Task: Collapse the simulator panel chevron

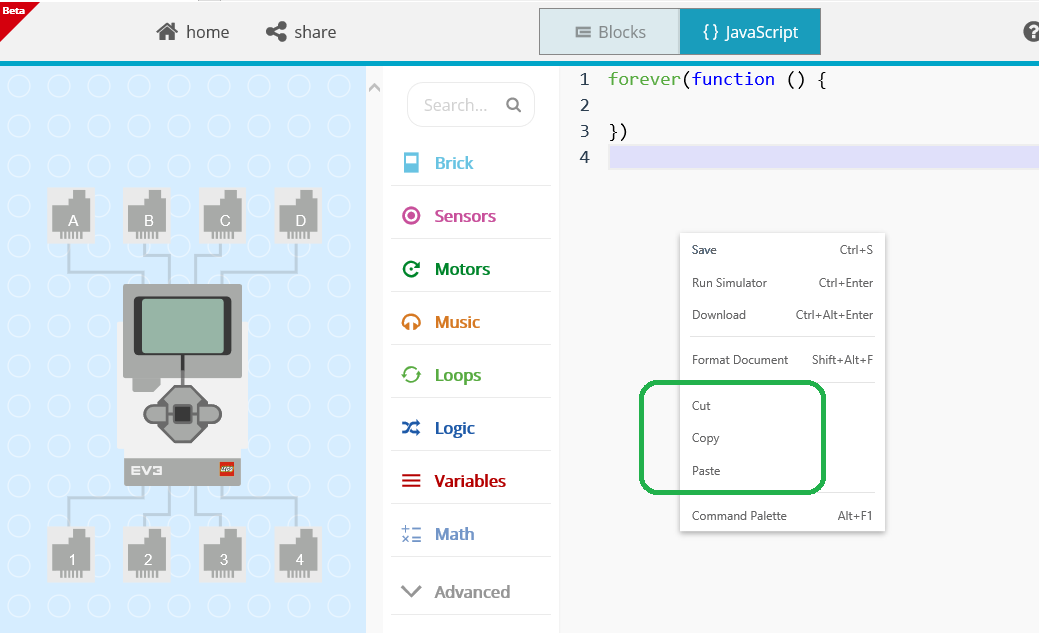Action: [374, 87]
